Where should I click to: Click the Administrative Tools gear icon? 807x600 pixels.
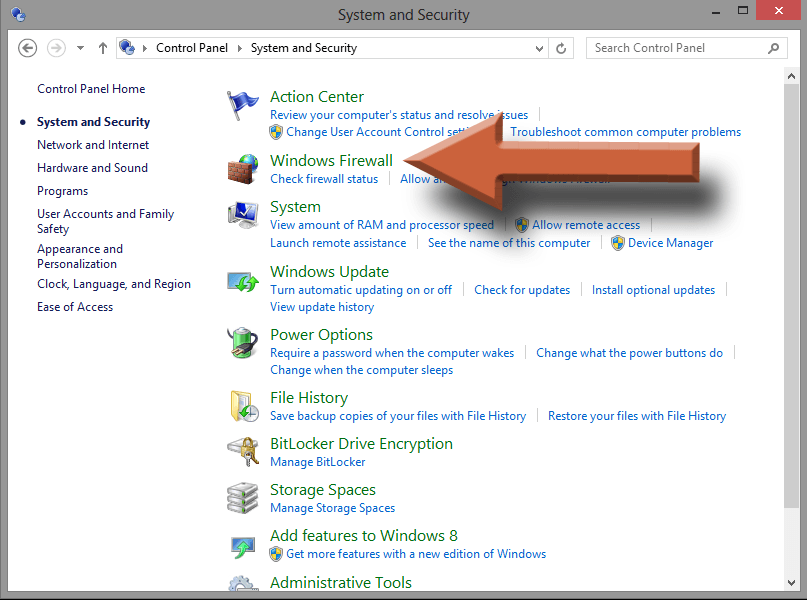pyautogui.click(x=242, y=584)
